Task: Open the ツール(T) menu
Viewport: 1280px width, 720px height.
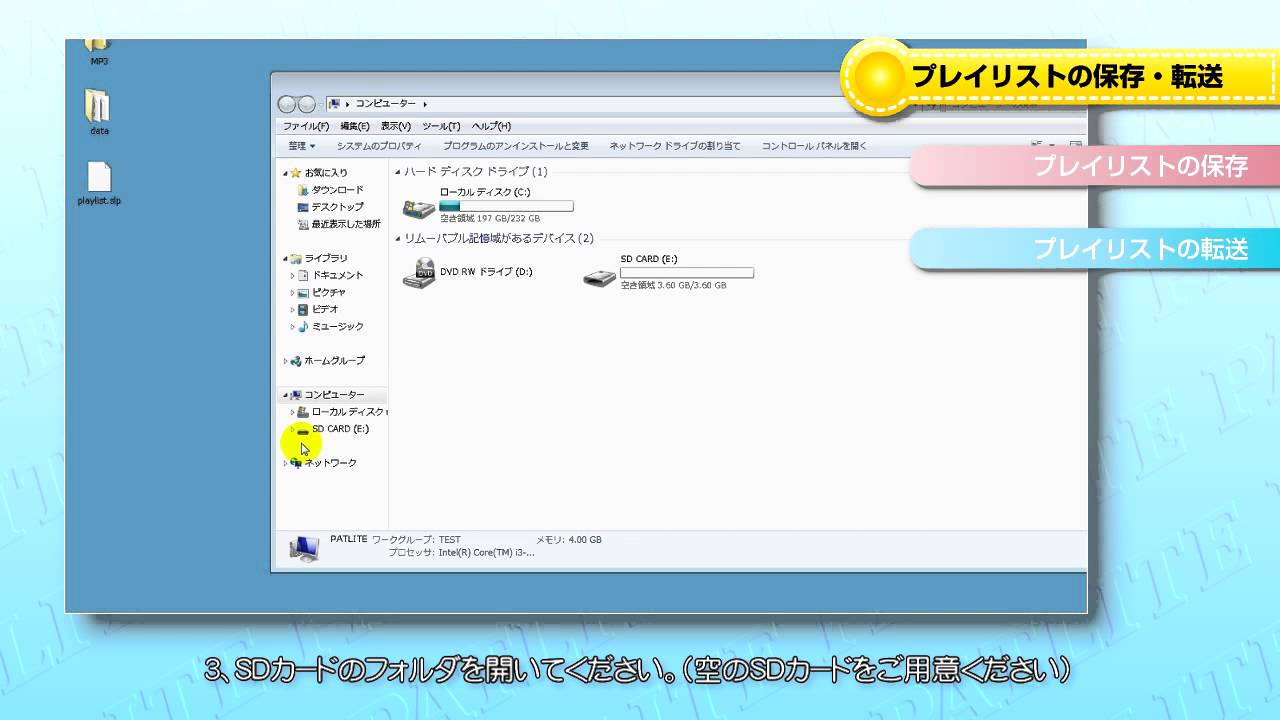Action: coord(441,126)
